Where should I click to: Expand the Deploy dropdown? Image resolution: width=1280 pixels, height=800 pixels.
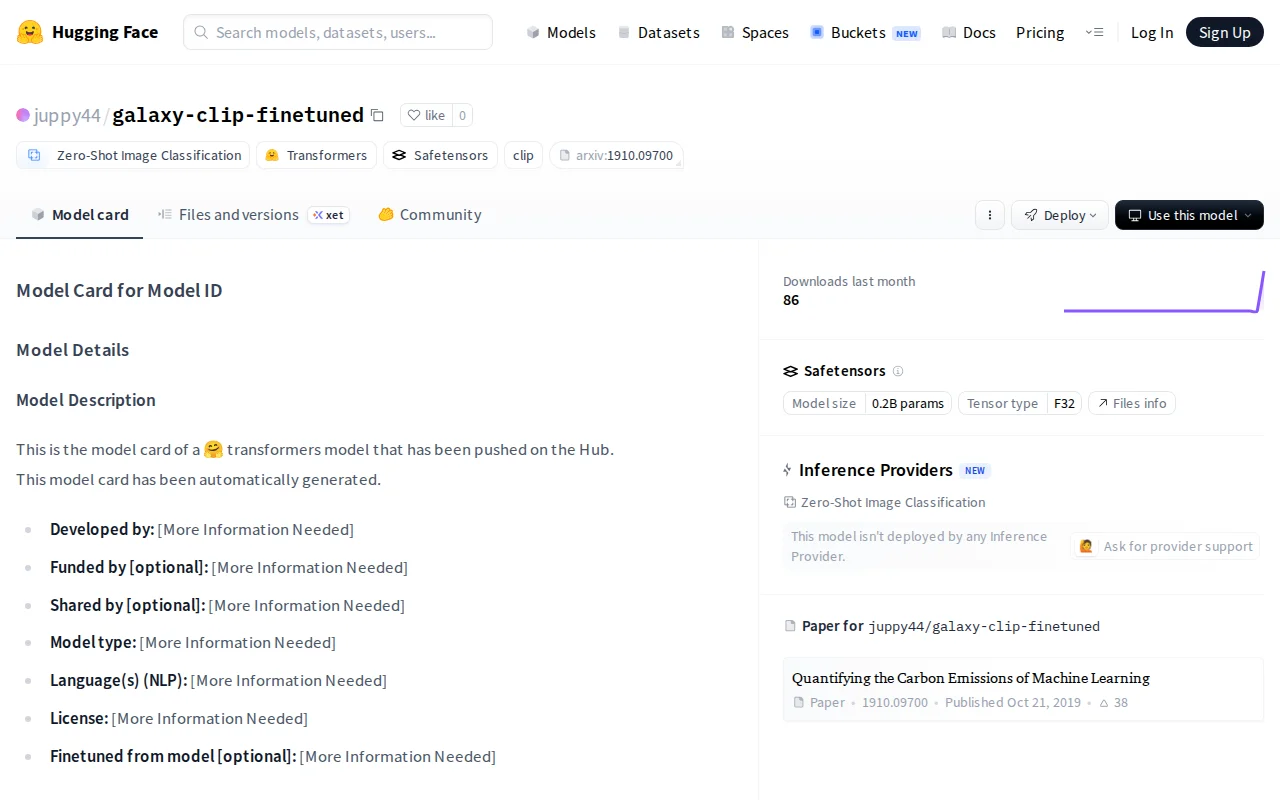click(x=1060, y=215)
